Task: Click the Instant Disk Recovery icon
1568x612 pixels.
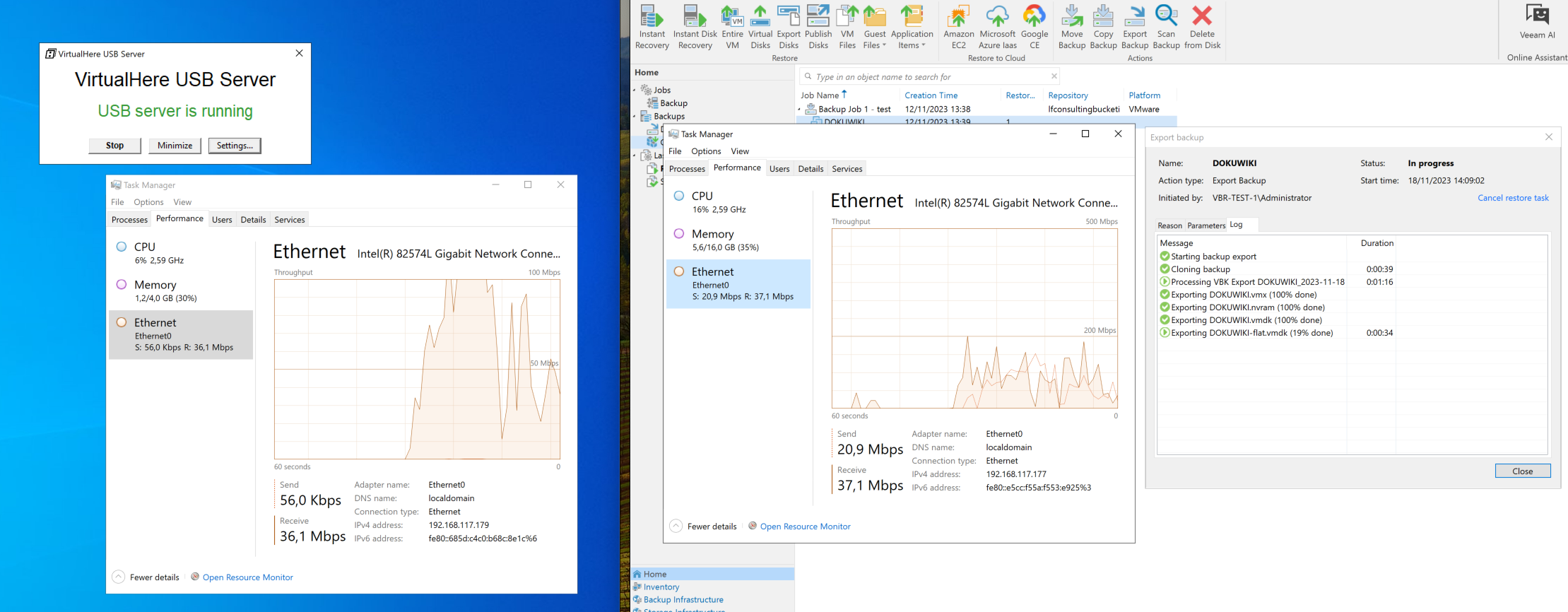Action: (x=695, y=27)
